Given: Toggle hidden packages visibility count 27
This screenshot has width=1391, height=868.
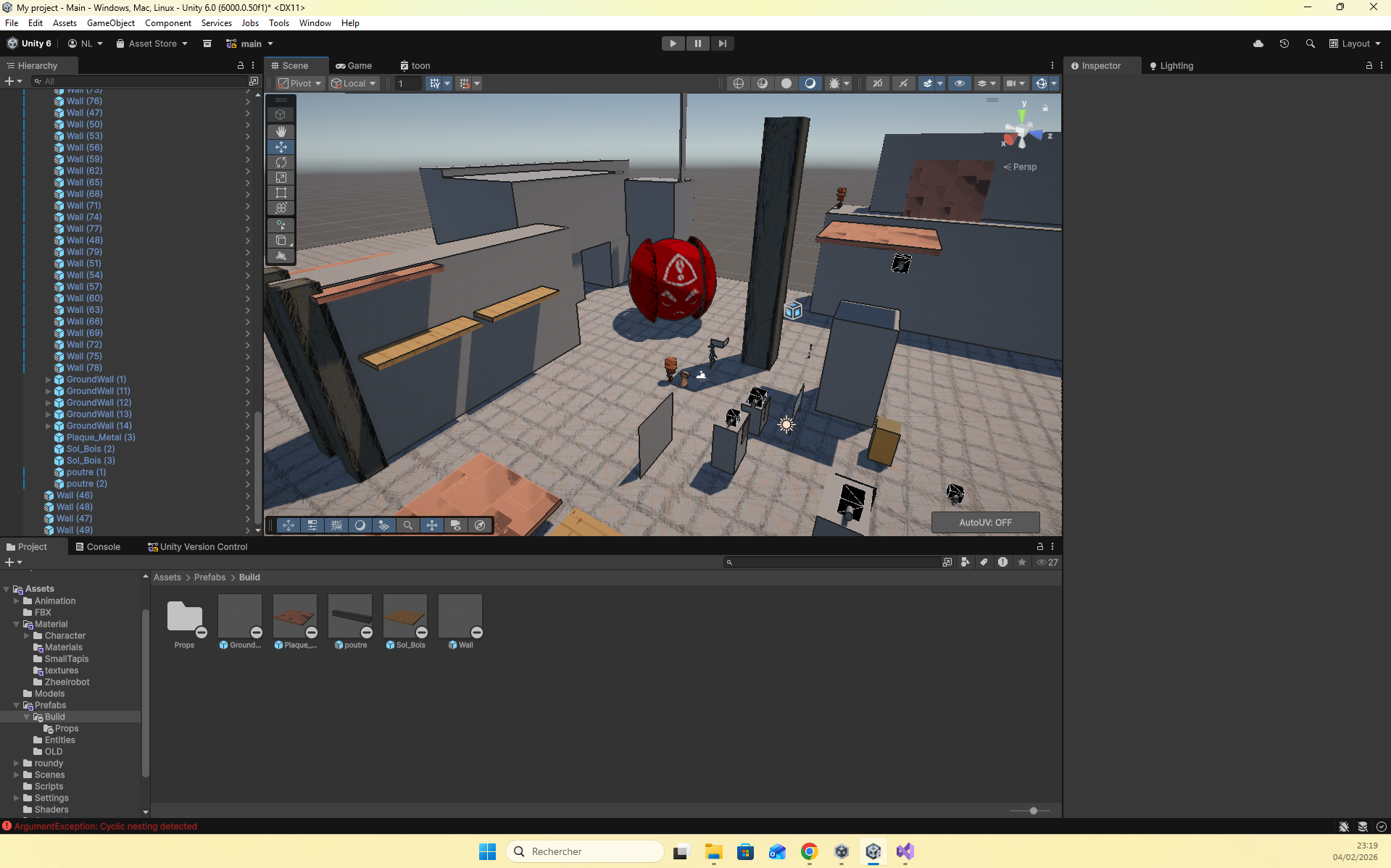Looking at the screenshot, I should (1047, 562).
